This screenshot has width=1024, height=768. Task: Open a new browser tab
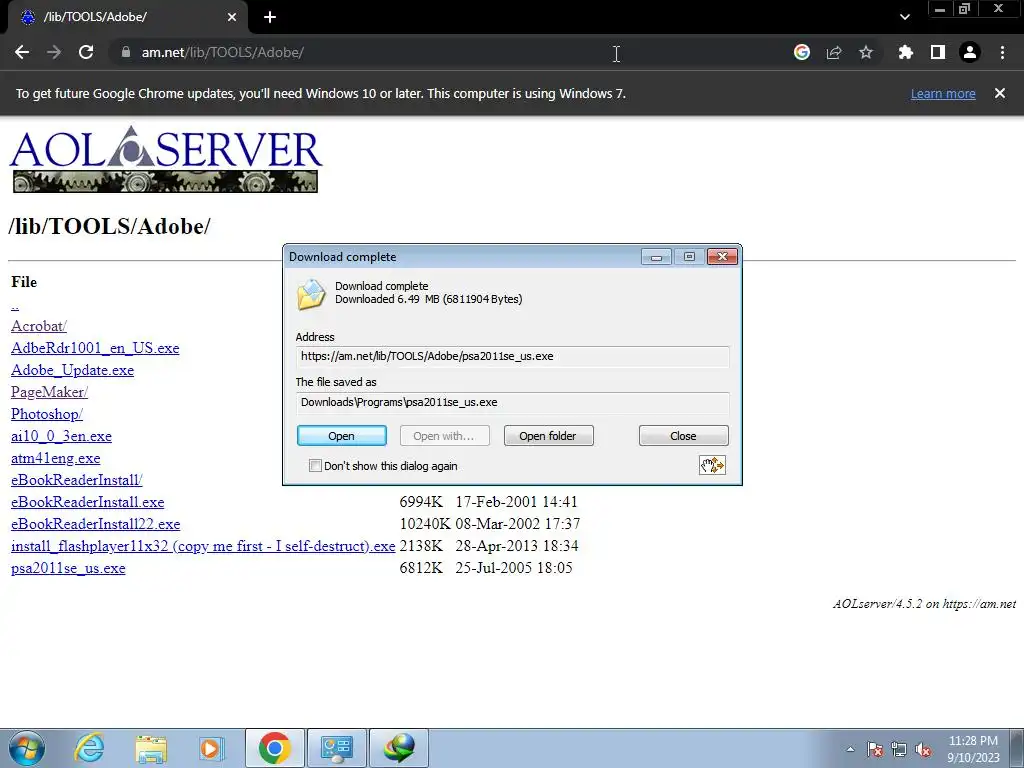click(x=270, y=17)
